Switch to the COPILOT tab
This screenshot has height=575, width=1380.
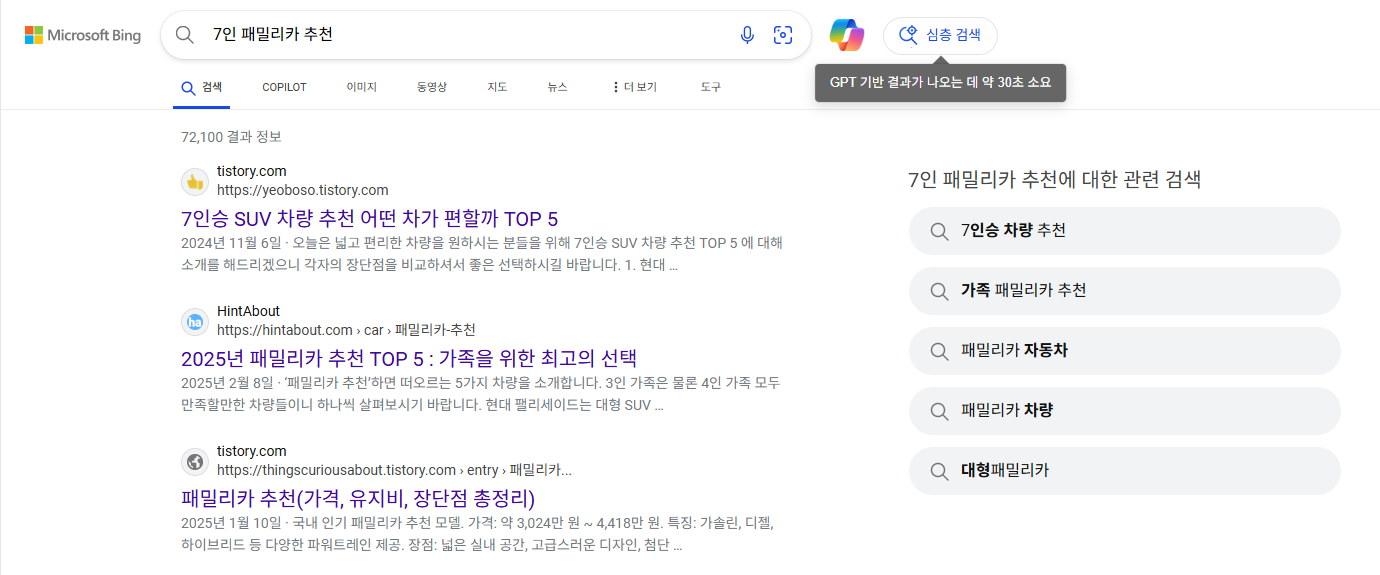click(x=284, y=87)
